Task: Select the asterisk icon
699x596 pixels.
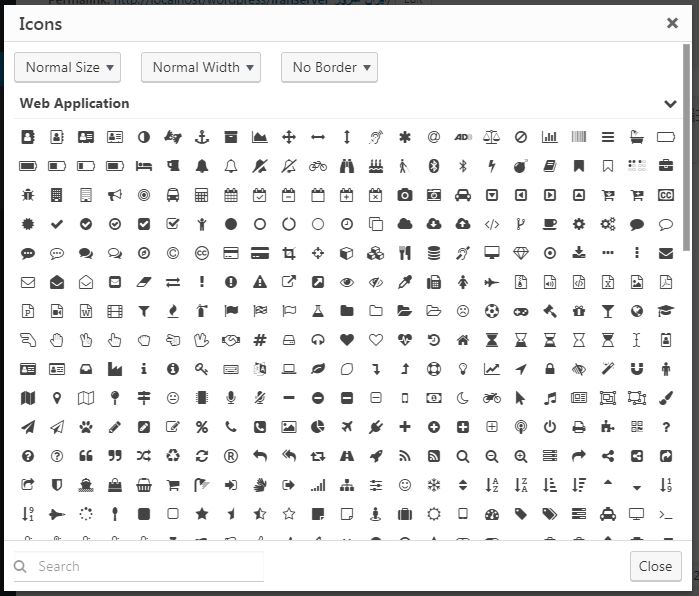Action: (x=405, y=137)
